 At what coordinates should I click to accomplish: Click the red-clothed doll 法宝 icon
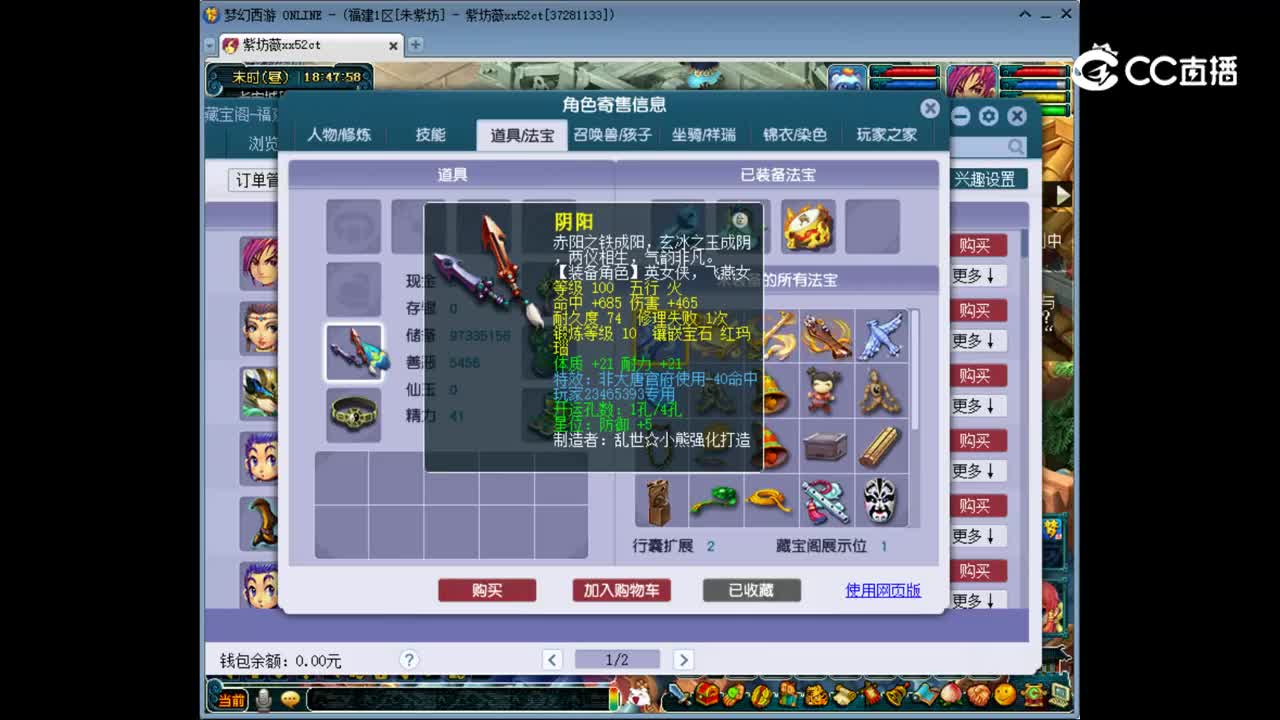coord(825,391)
